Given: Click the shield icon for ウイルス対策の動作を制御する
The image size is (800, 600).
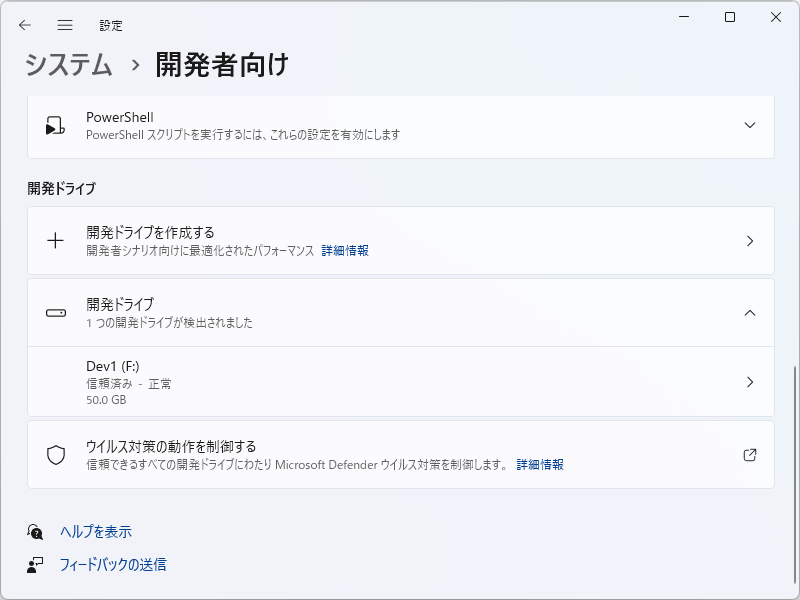Looking at the screenshot, I should point(55,454).
